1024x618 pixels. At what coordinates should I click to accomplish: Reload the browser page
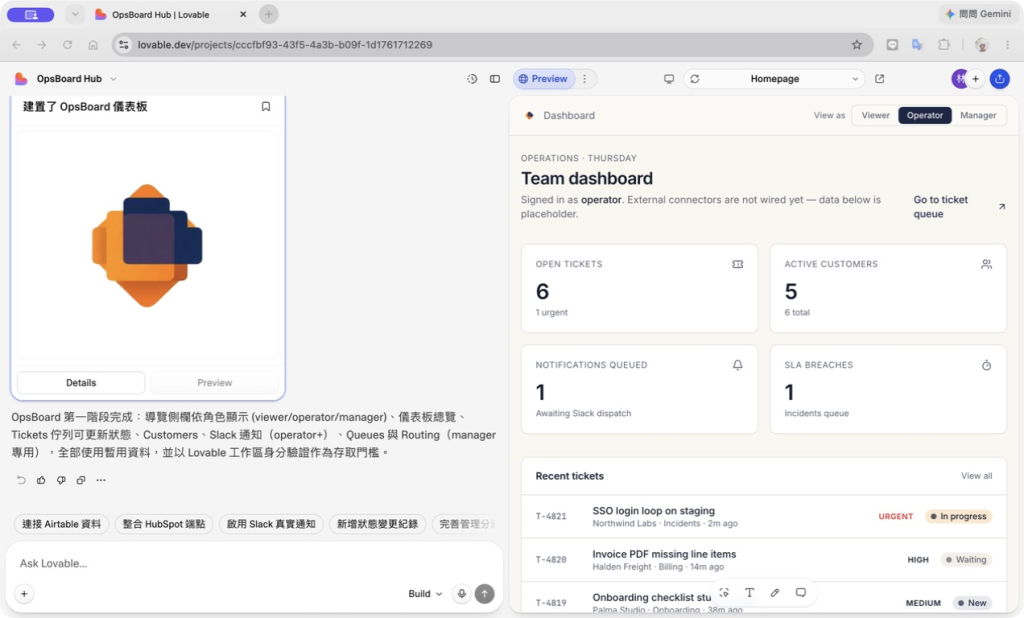(67, 44)
